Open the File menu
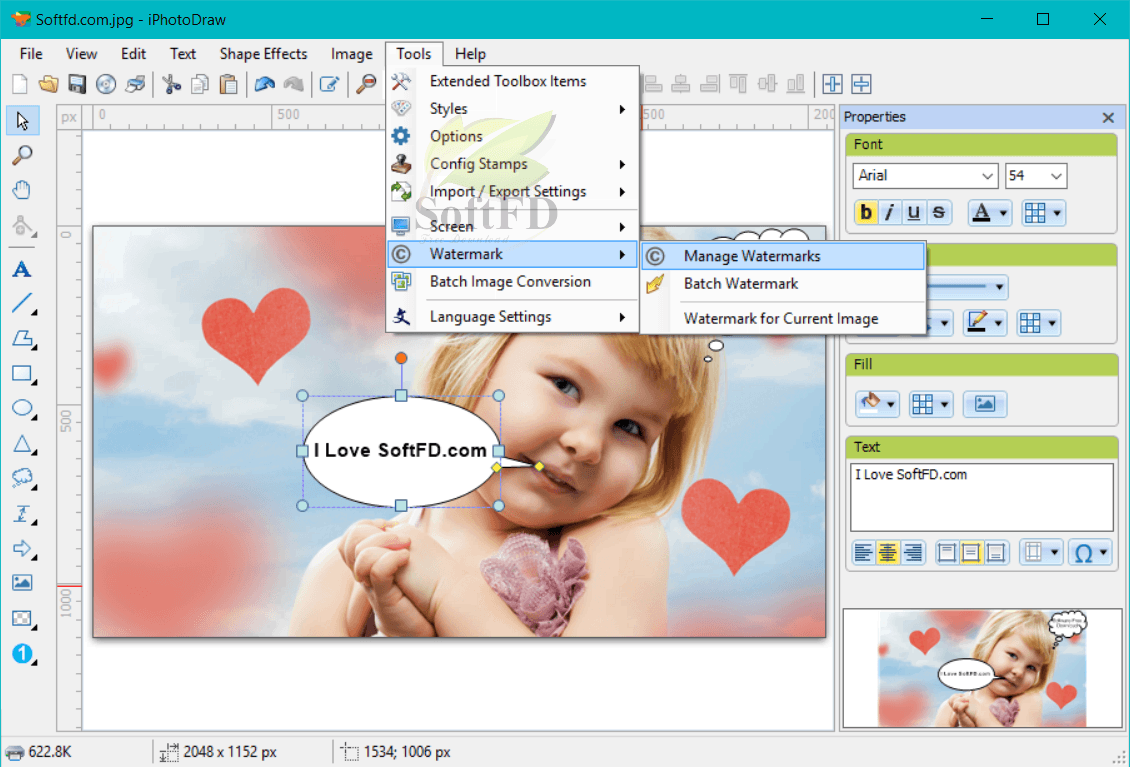Screen dimensions: 1130x767 (x=31, y=54)
